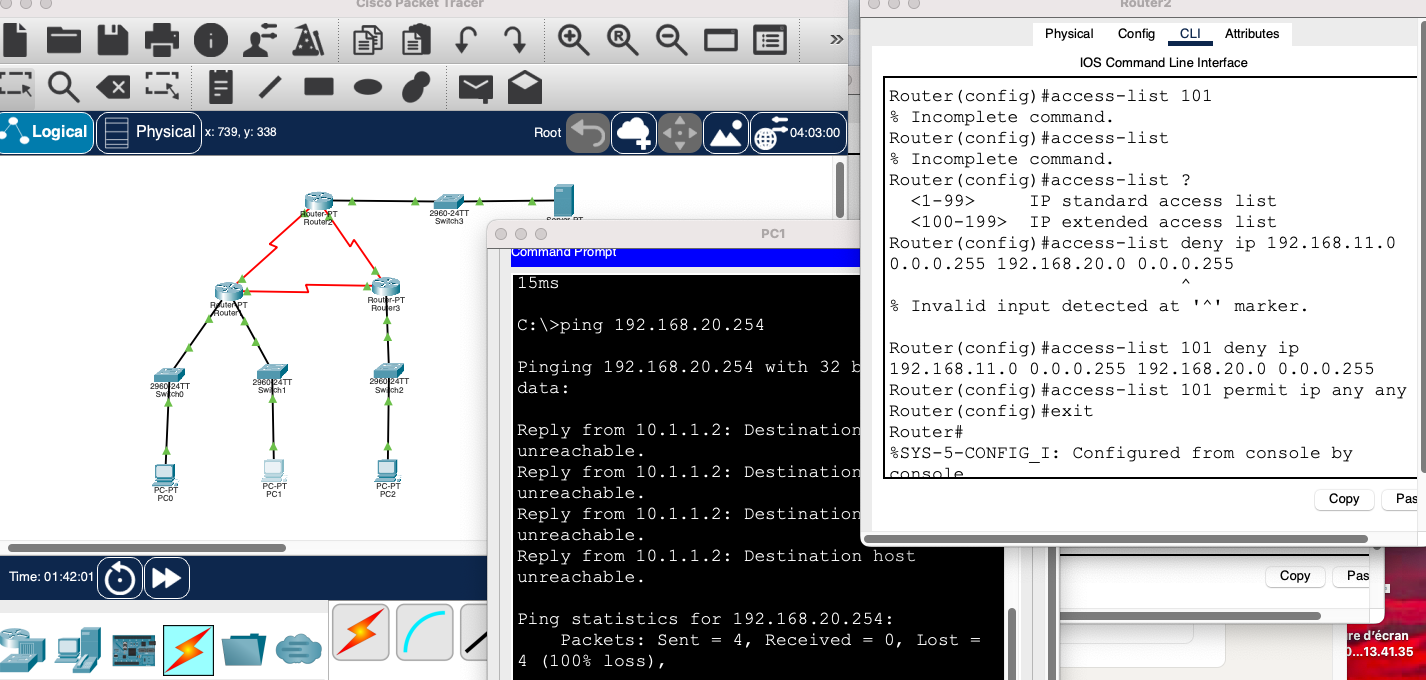Open the Activity Wizard icon
1426x680 pixels.
coord(307,40)
